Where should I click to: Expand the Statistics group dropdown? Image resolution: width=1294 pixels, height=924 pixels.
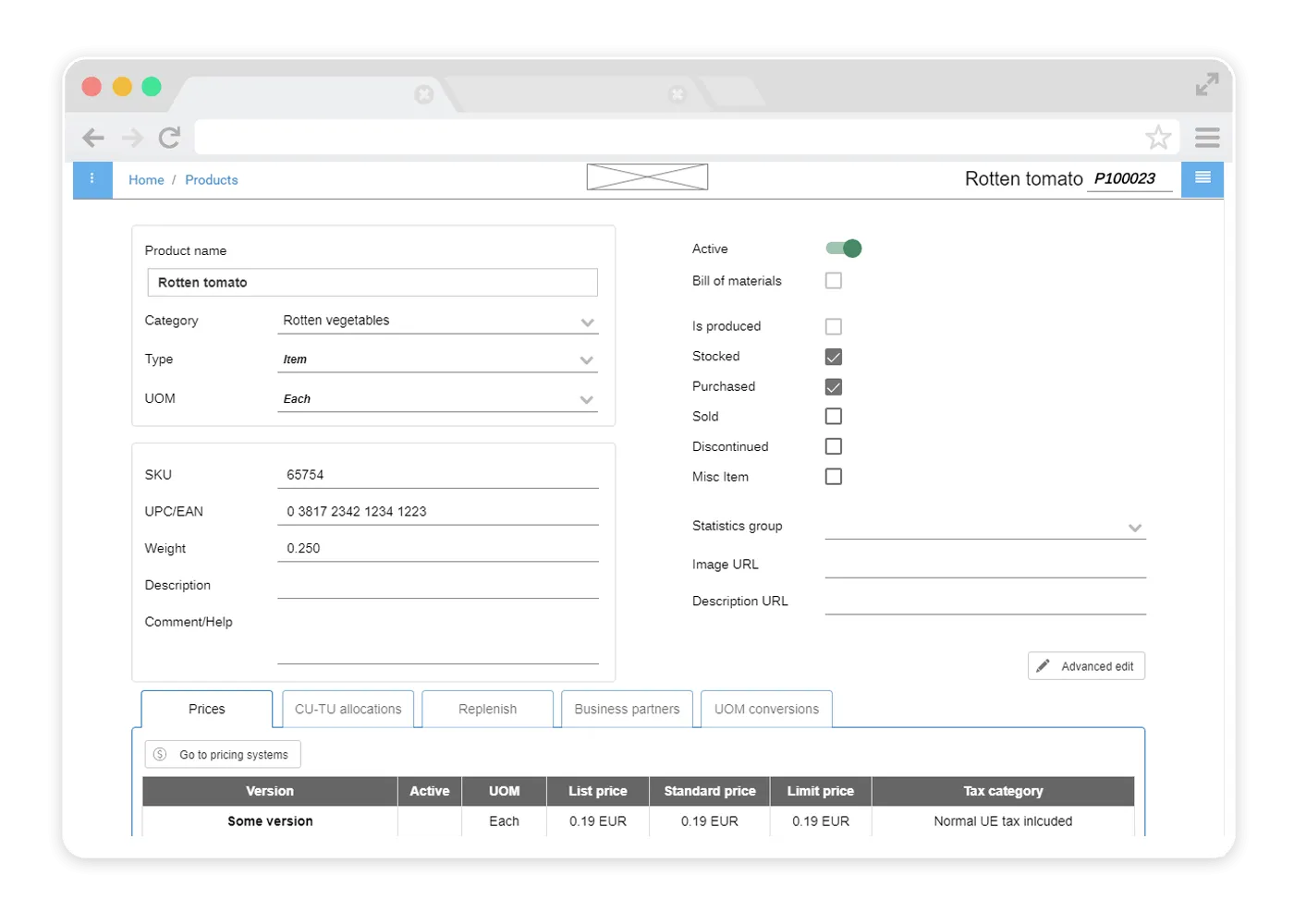985,527
